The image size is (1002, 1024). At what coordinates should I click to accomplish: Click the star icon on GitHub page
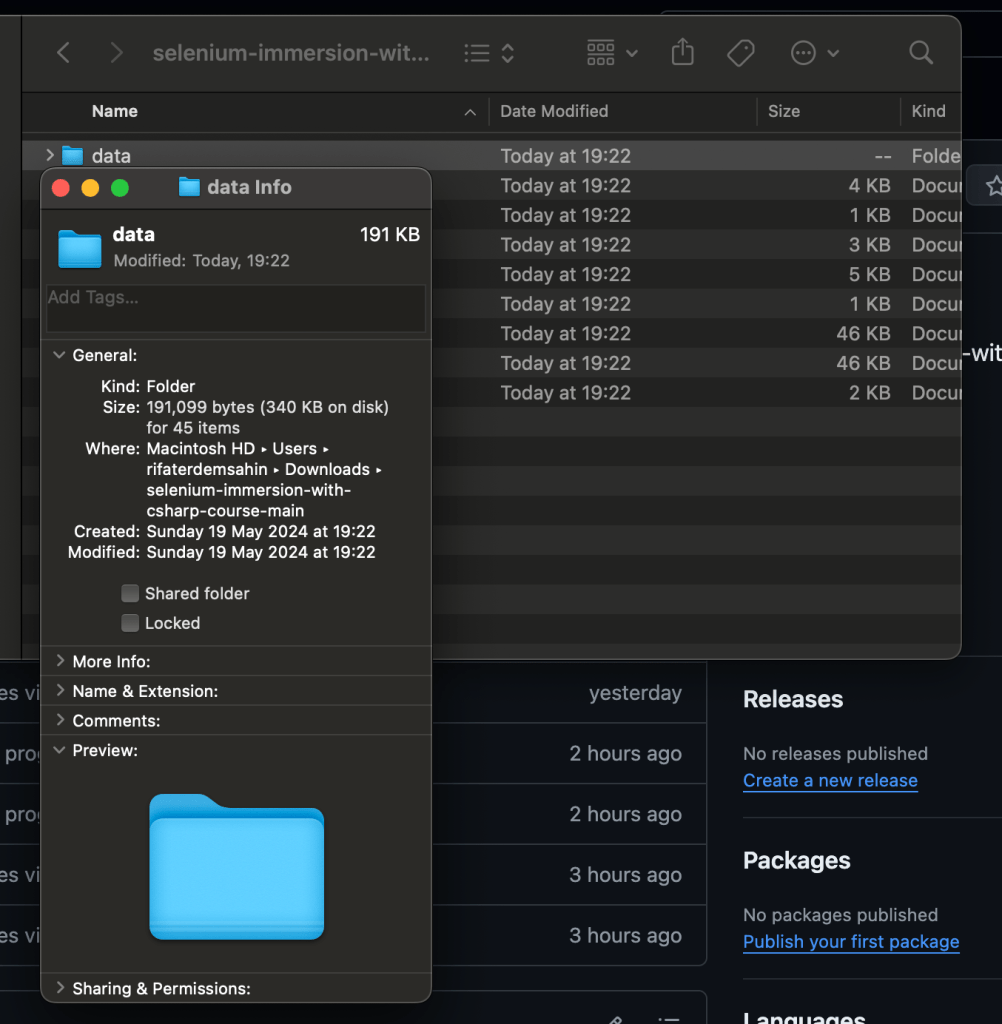point(994,186)
